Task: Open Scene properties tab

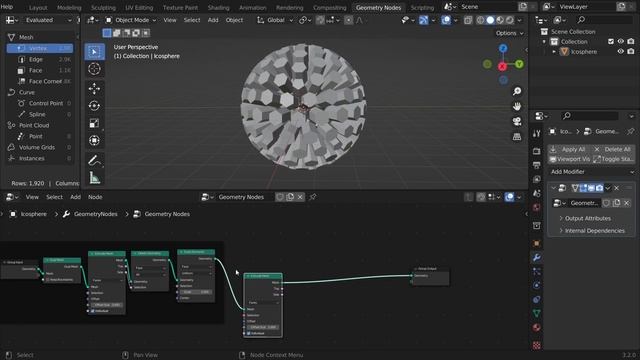Action: [537, 193]
